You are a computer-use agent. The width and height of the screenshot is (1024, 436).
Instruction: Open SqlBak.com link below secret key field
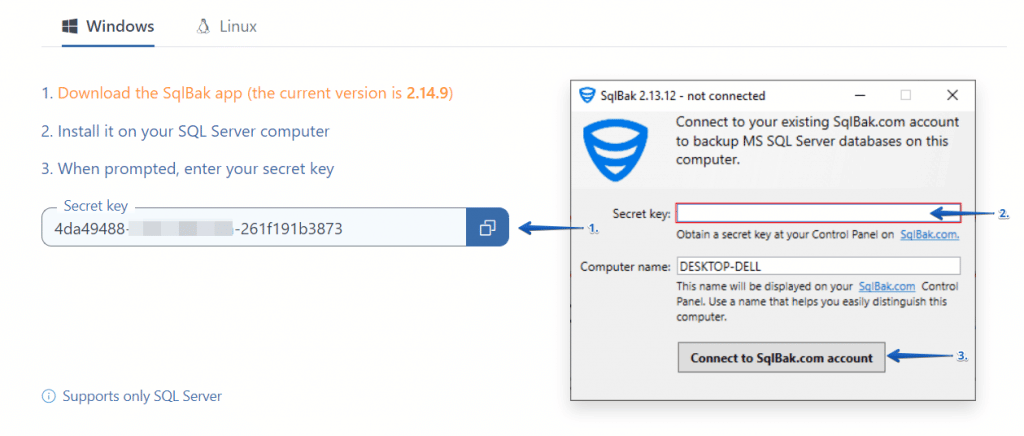[929, 234]
